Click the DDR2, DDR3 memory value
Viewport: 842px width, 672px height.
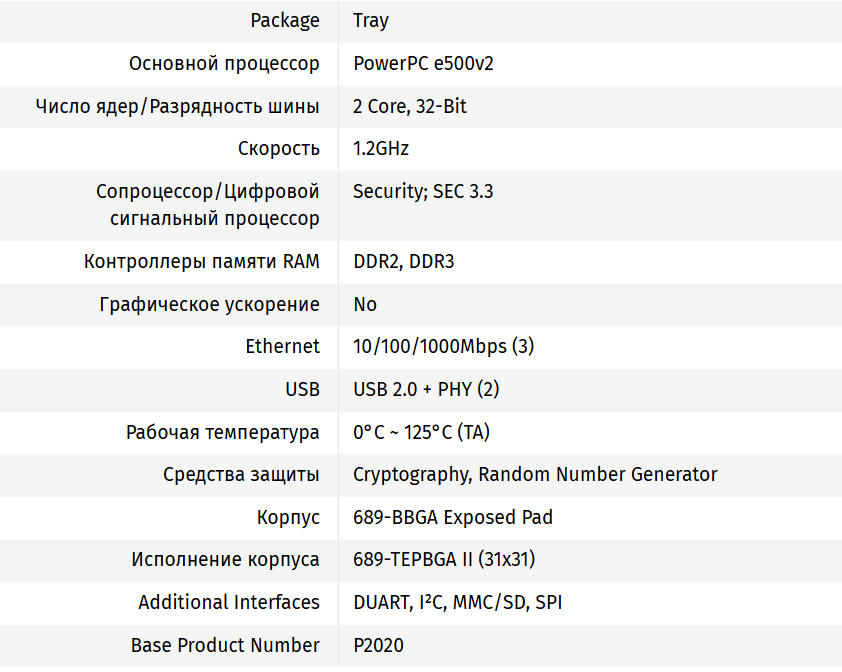(404, 262)
